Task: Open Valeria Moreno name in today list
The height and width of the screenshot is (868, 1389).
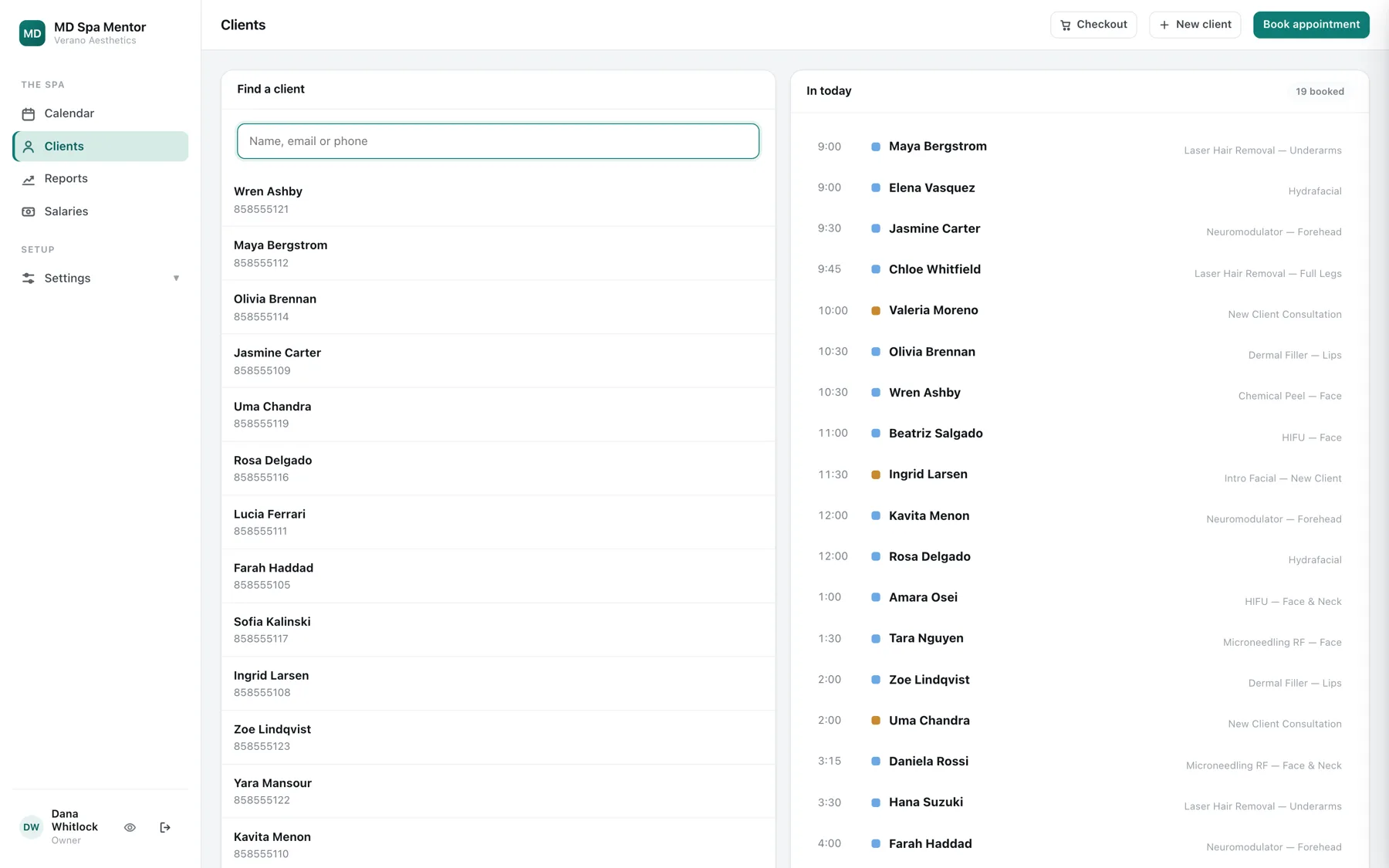Action: tap(933, 310)
